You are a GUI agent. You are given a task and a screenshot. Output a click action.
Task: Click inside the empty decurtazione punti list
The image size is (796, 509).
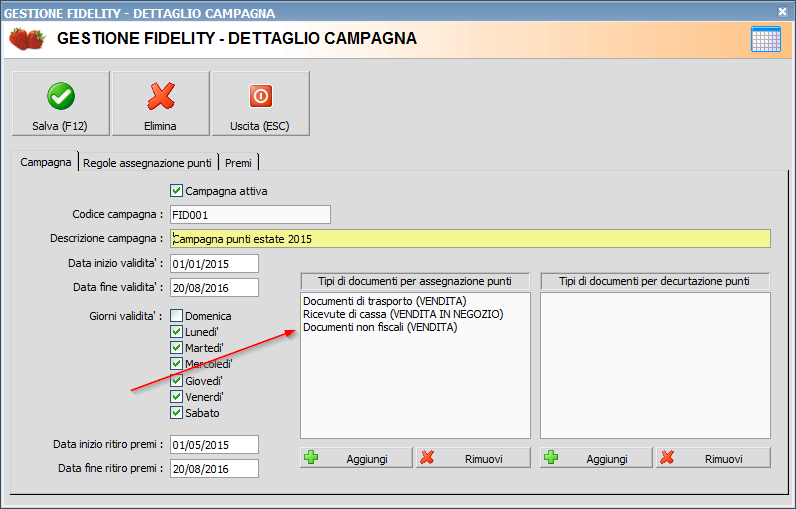(x=655, y=365)
